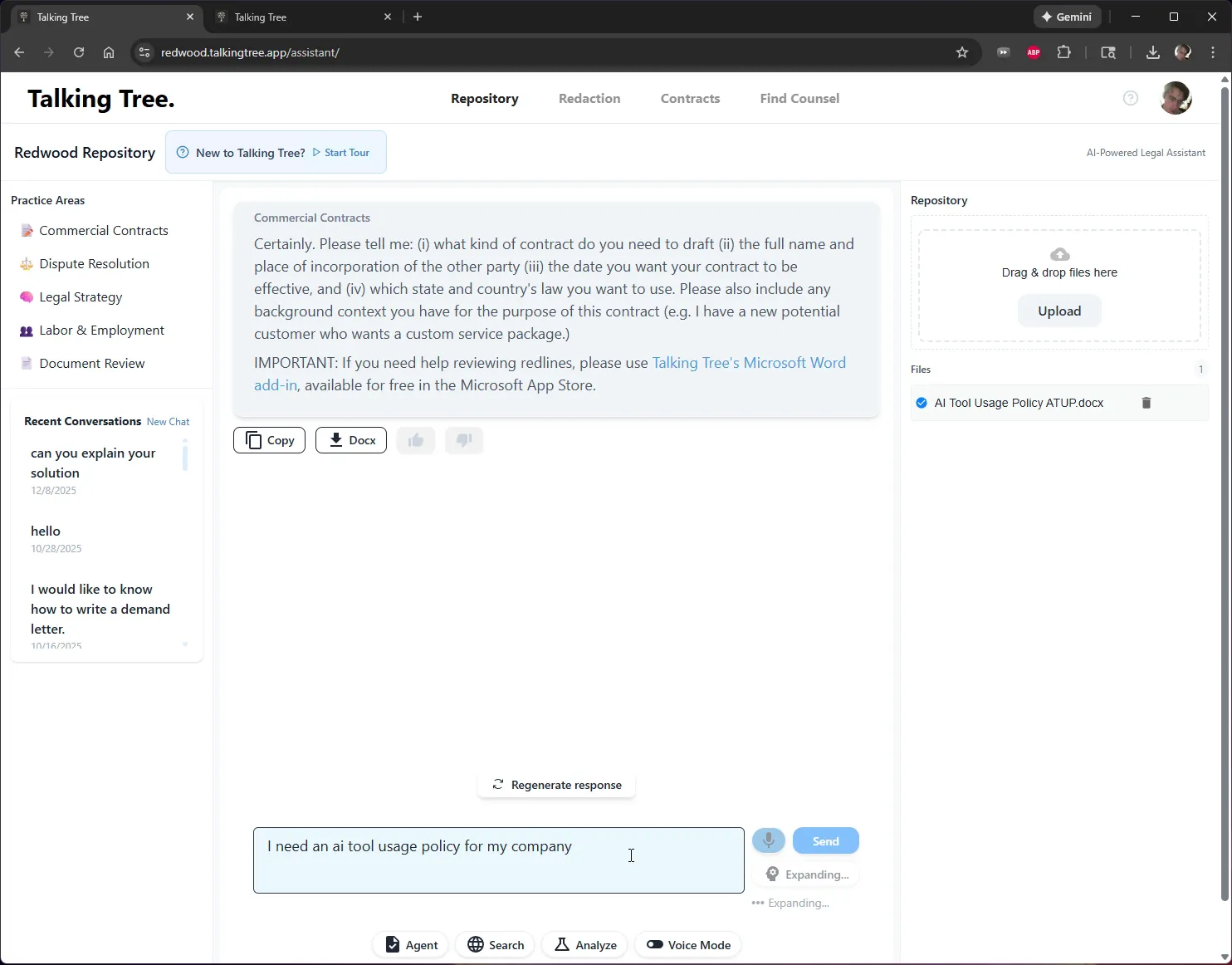Delete AI Tool Usage Policy ATUP.docx file
This screenshot has height=965, width=1232.
1146,403
